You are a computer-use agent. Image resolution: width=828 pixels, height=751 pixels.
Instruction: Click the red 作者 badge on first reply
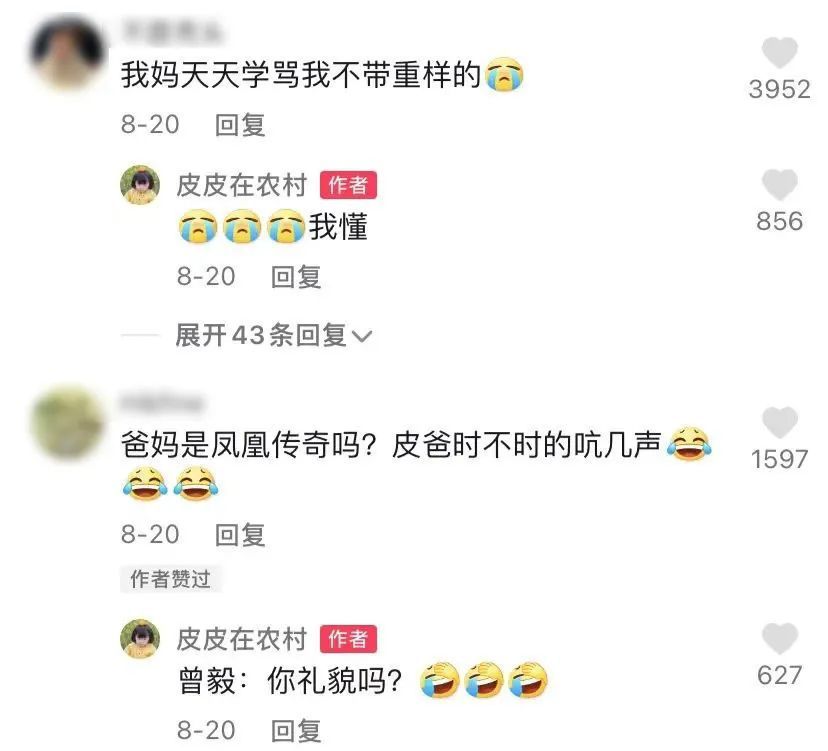(x=348, y=185)
